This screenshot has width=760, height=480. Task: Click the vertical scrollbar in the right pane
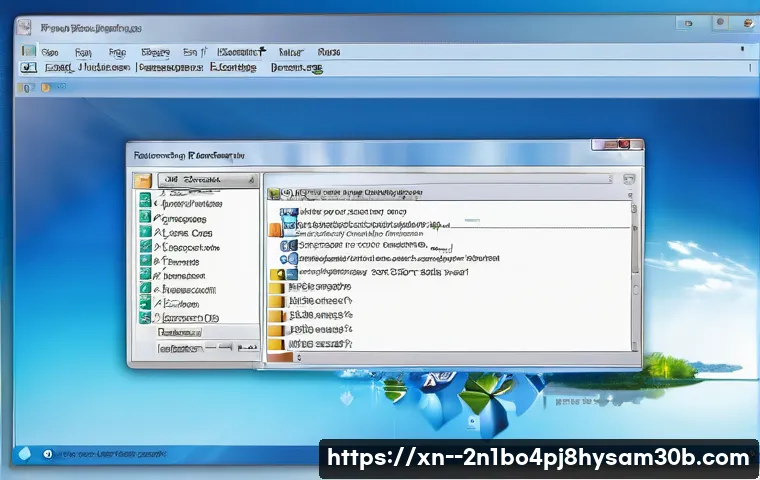click(x=635, y=260)
